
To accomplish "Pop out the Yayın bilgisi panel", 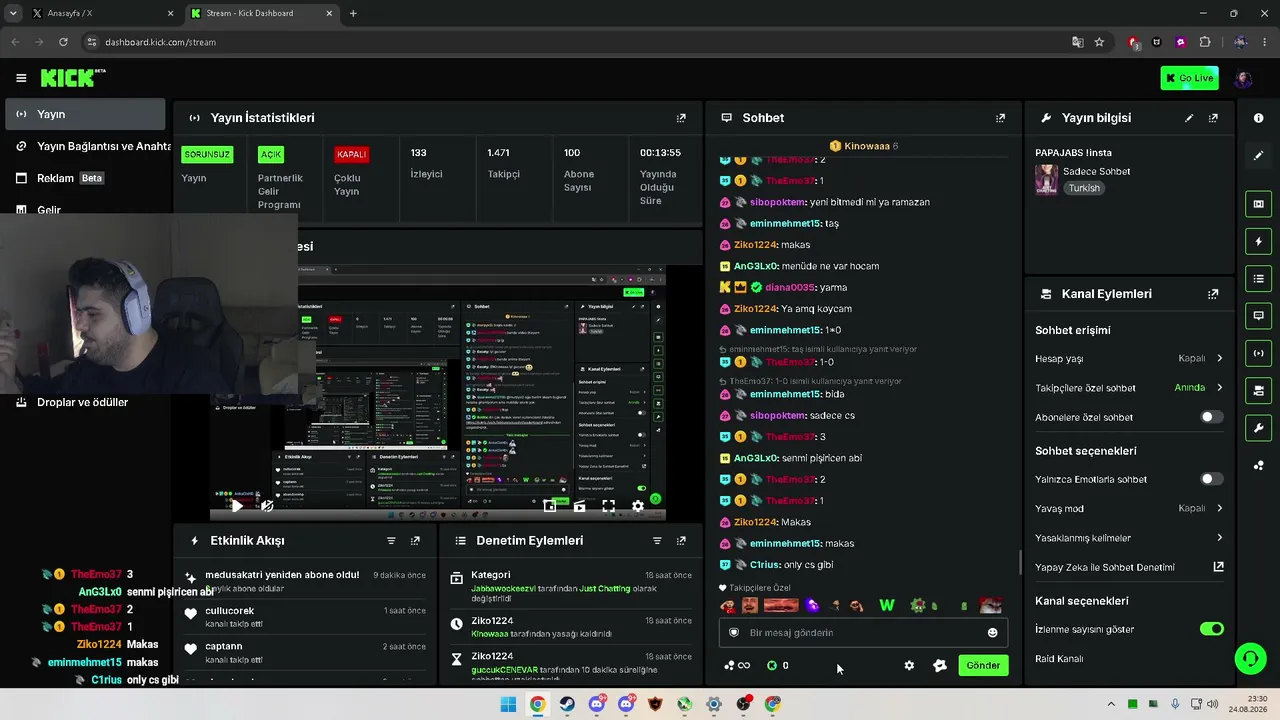I will click(1213, 118).
